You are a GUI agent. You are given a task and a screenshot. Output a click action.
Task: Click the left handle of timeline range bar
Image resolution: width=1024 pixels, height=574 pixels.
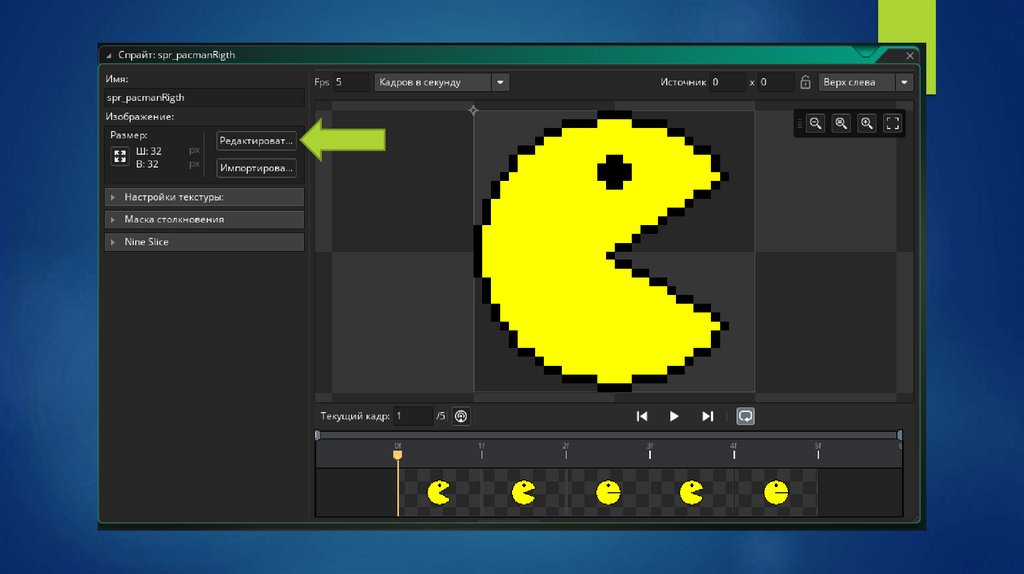point(317,435)
